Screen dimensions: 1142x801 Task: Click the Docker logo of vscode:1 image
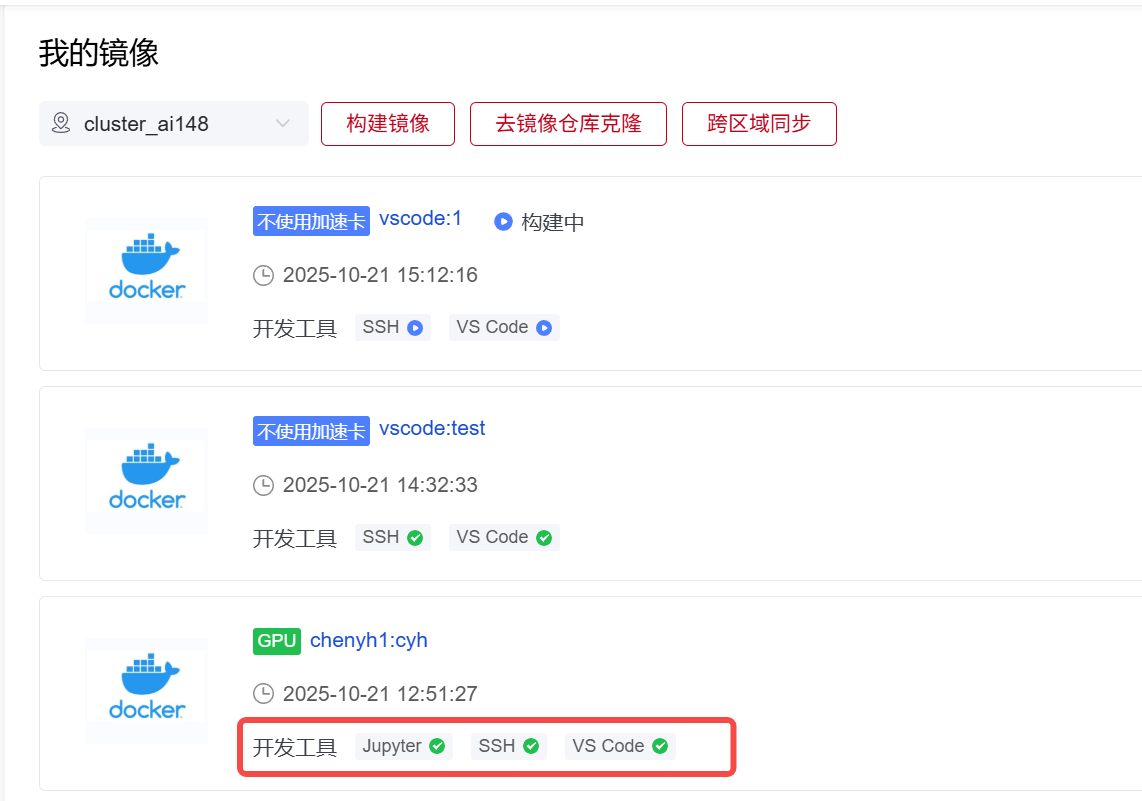146,270
